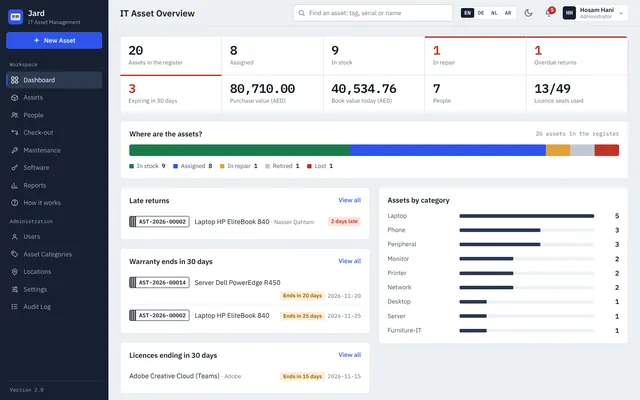Click the grey Retired bar segment
The height and width of the screenshot is (400, 640).
pyautogui.click(x=582, y=150)
